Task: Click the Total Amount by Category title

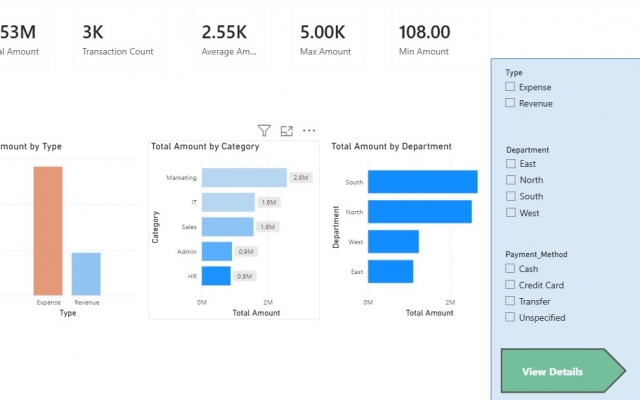Action: (205, 147)
